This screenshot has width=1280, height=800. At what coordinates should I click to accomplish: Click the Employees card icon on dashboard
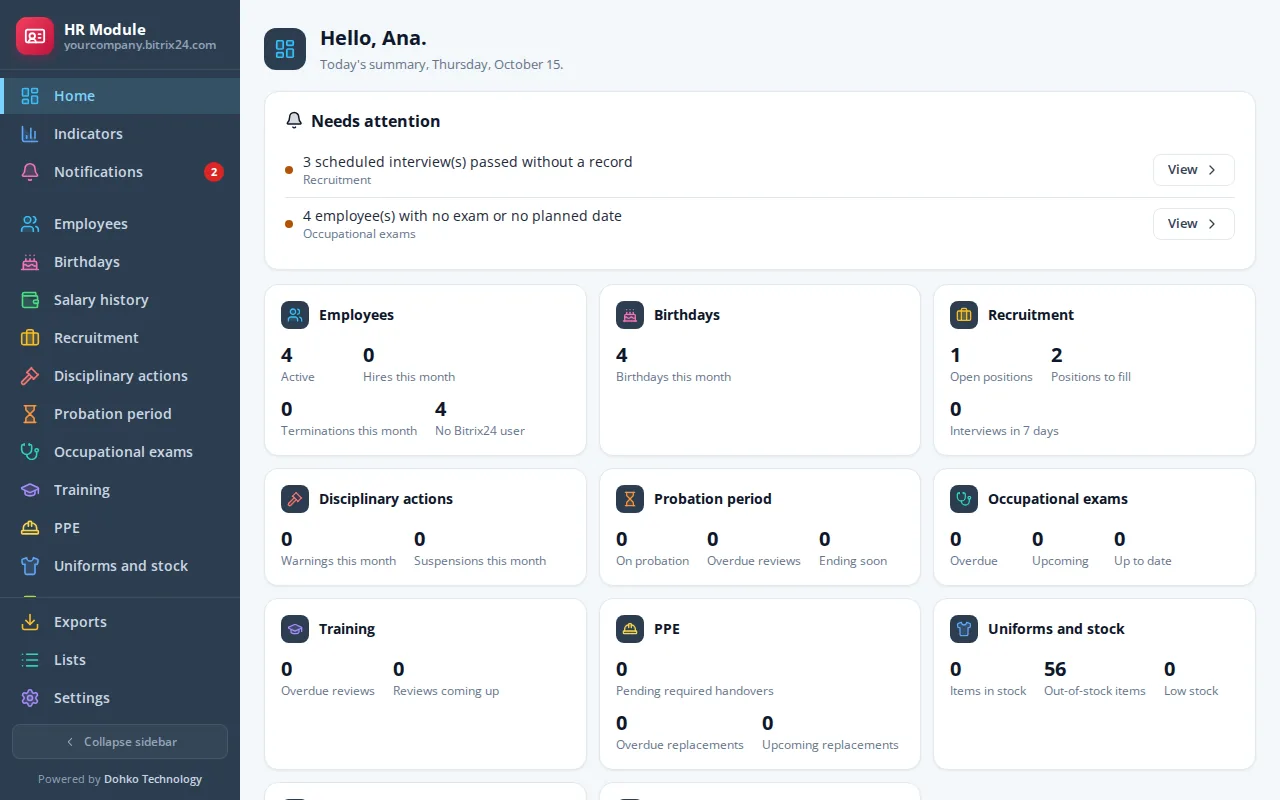[295, 315]
